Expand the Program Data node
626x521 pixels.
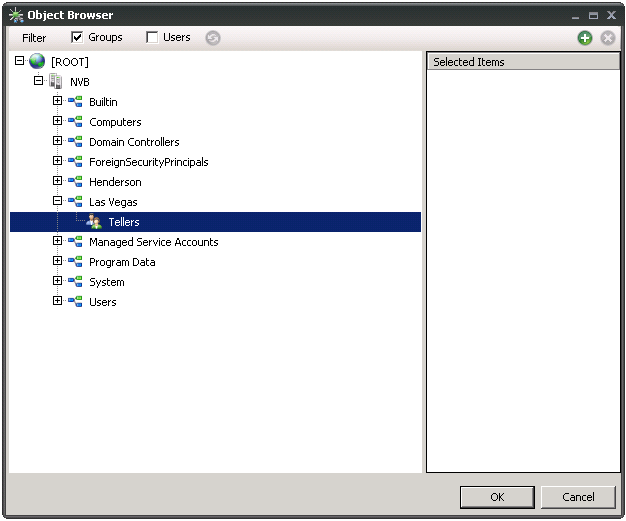point(57,260)
